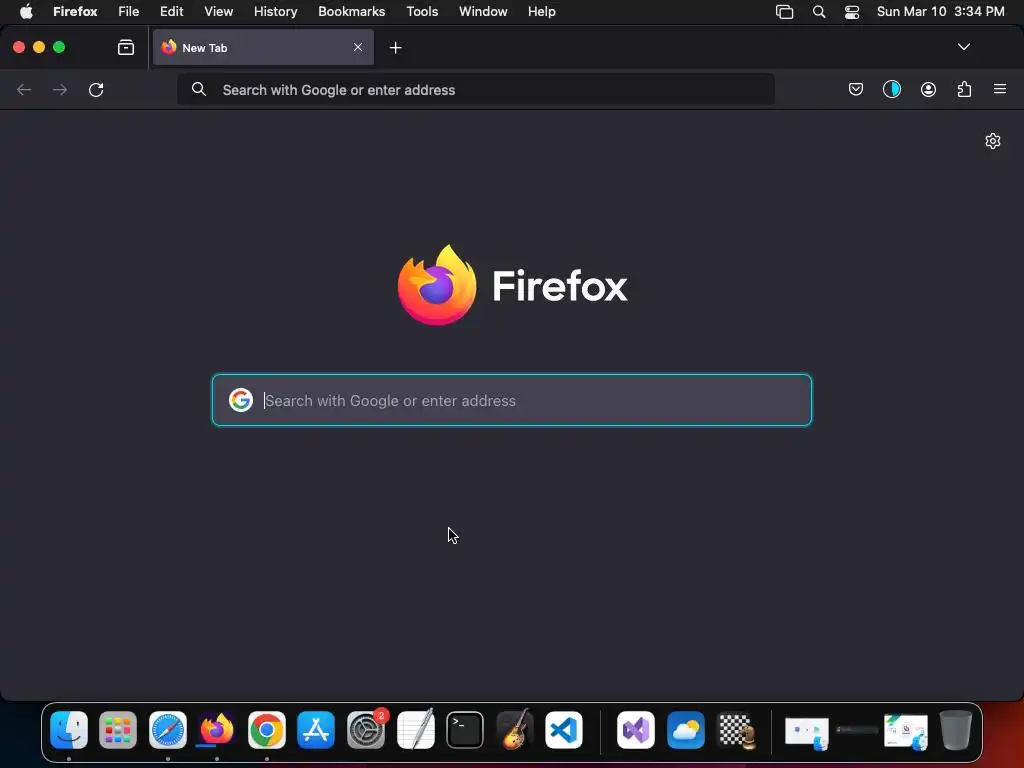Launch Chess from the Dock
Screen dimensions: 1024x768
coord(736,729)
